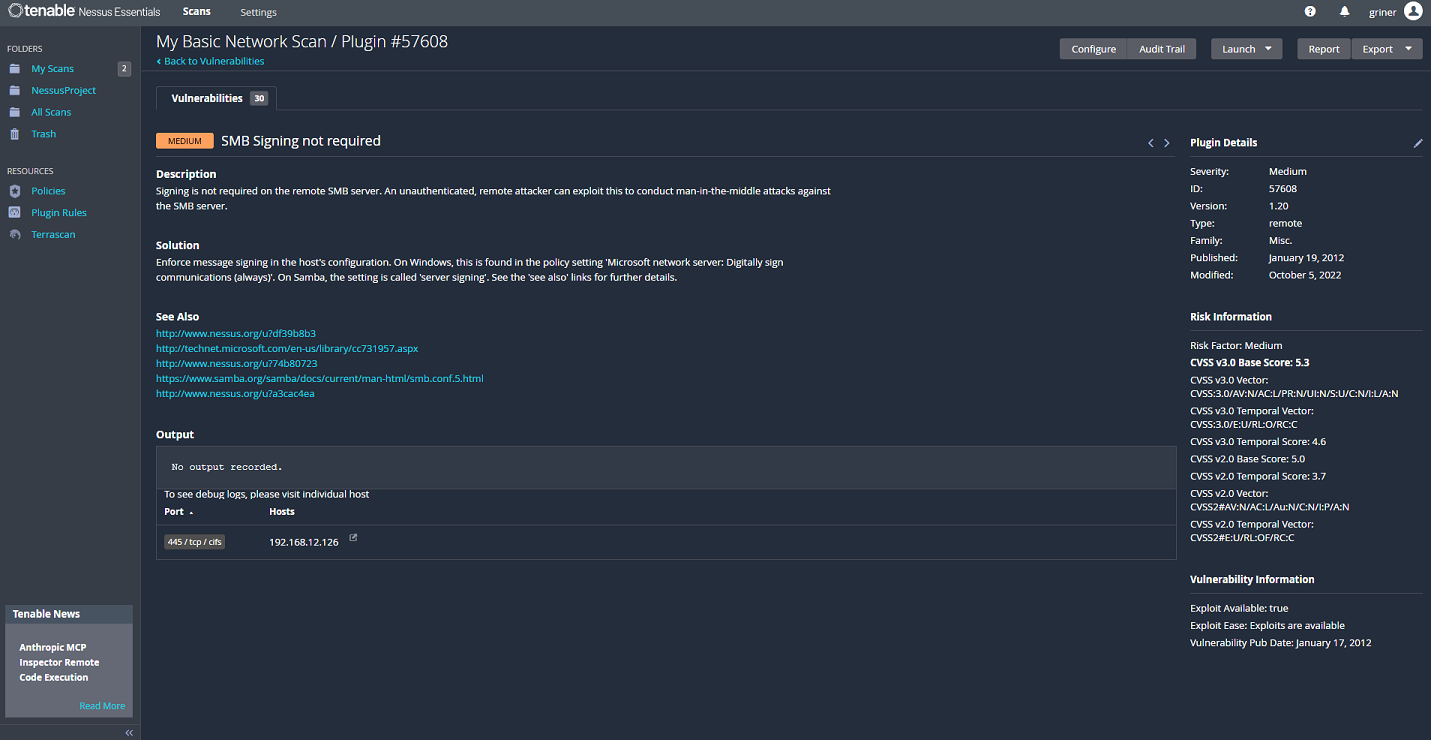Image resolution: width=1431 pixels, height=740 pixels.
Task: Click the Terrascan icon
Action: [14, 235]
